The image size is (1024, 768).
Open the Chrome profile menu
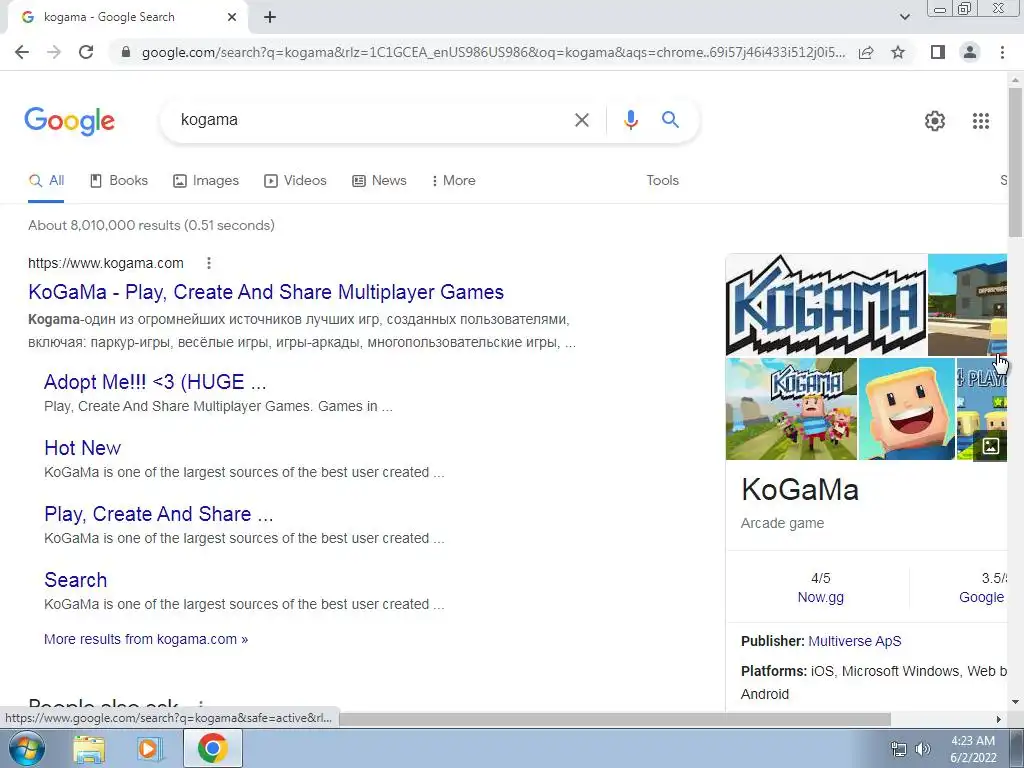[970, 52]
